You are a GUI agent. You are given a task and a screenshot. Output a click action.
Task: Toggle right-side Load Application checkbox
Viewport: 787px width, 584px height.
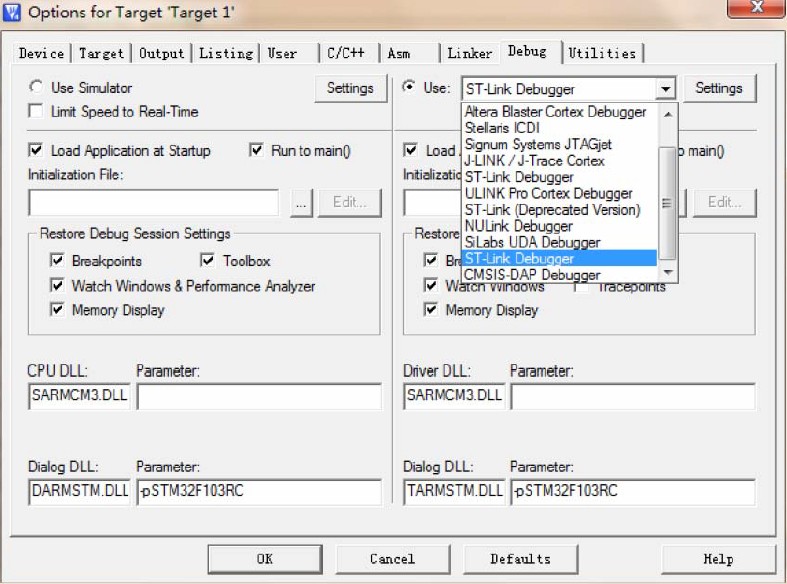411,150
